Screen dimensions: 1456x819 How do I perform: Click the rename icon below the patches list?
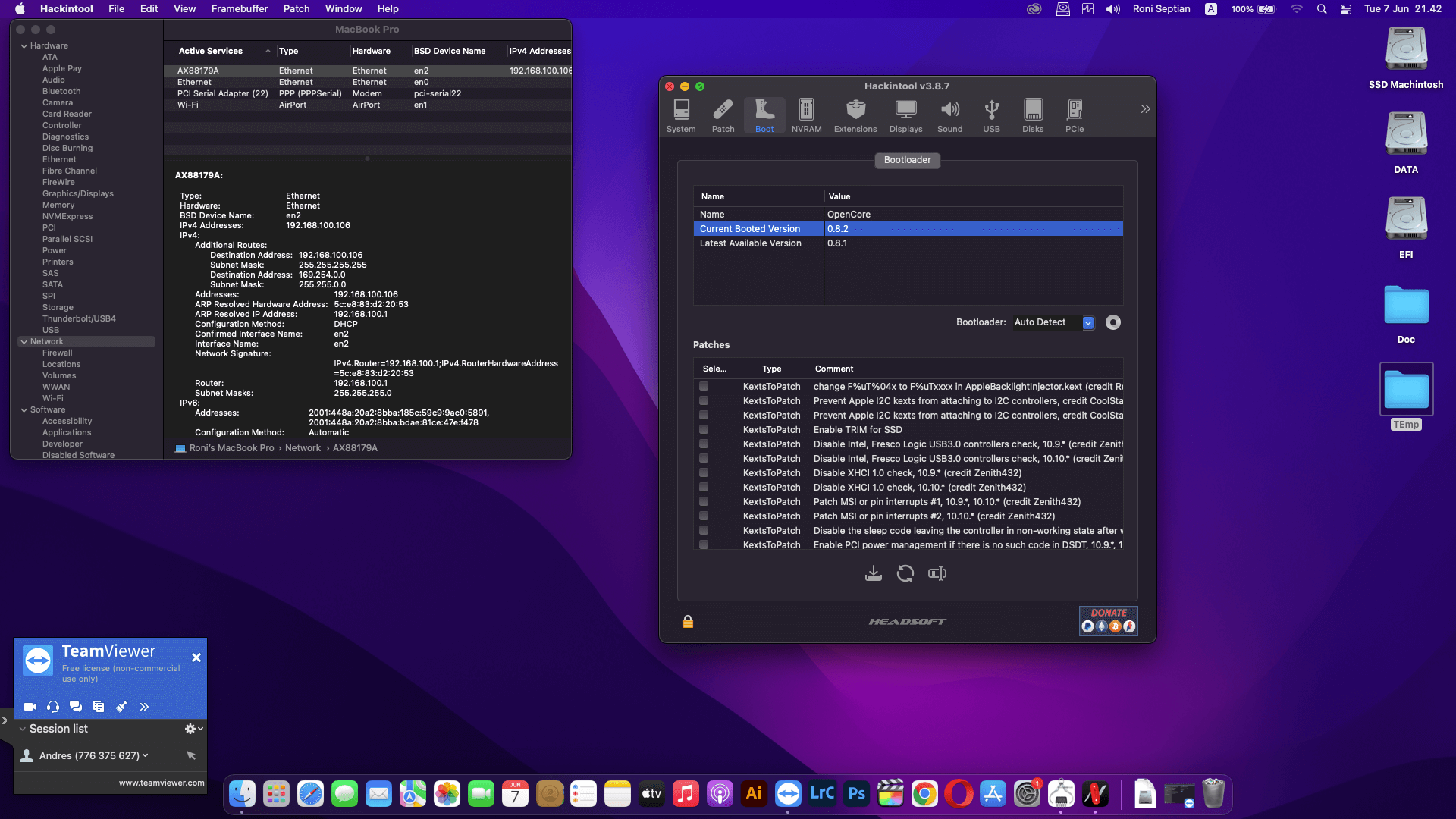coord(937,573)
